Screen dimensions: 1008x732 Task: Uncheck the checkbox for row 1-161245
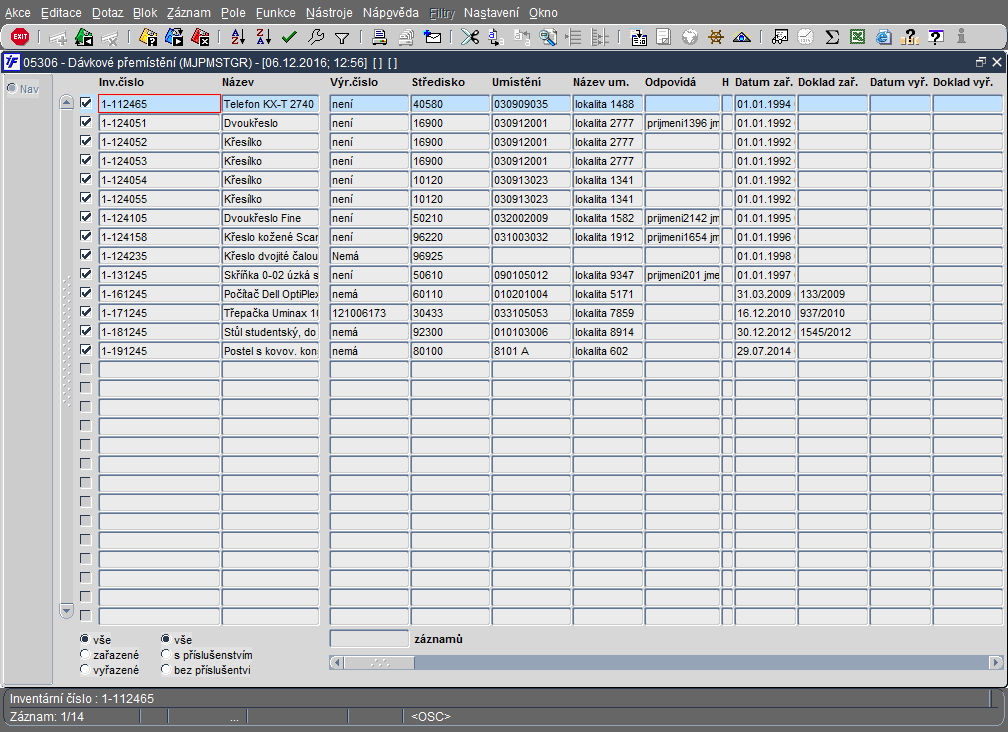tap(86, 293)
